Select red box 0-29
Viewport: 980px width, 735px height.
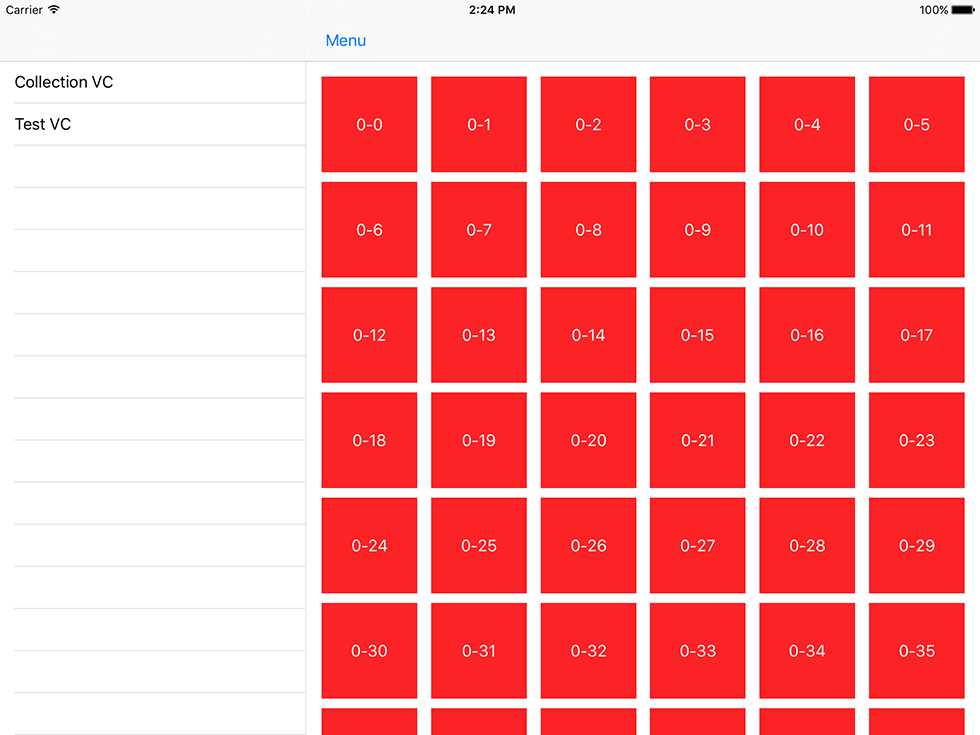[917, 546]
